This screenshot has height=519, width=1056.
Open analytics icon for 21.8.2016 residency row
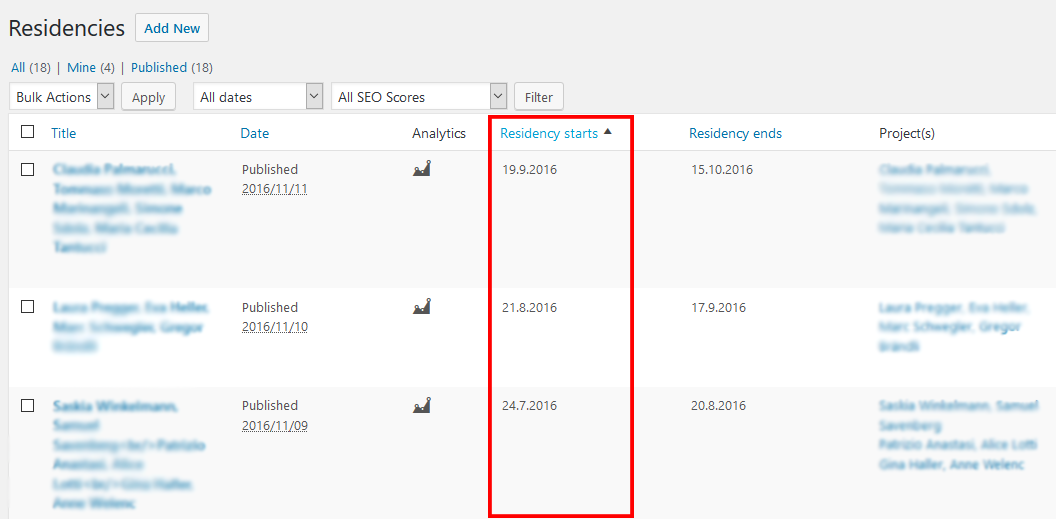click(422, 307)
